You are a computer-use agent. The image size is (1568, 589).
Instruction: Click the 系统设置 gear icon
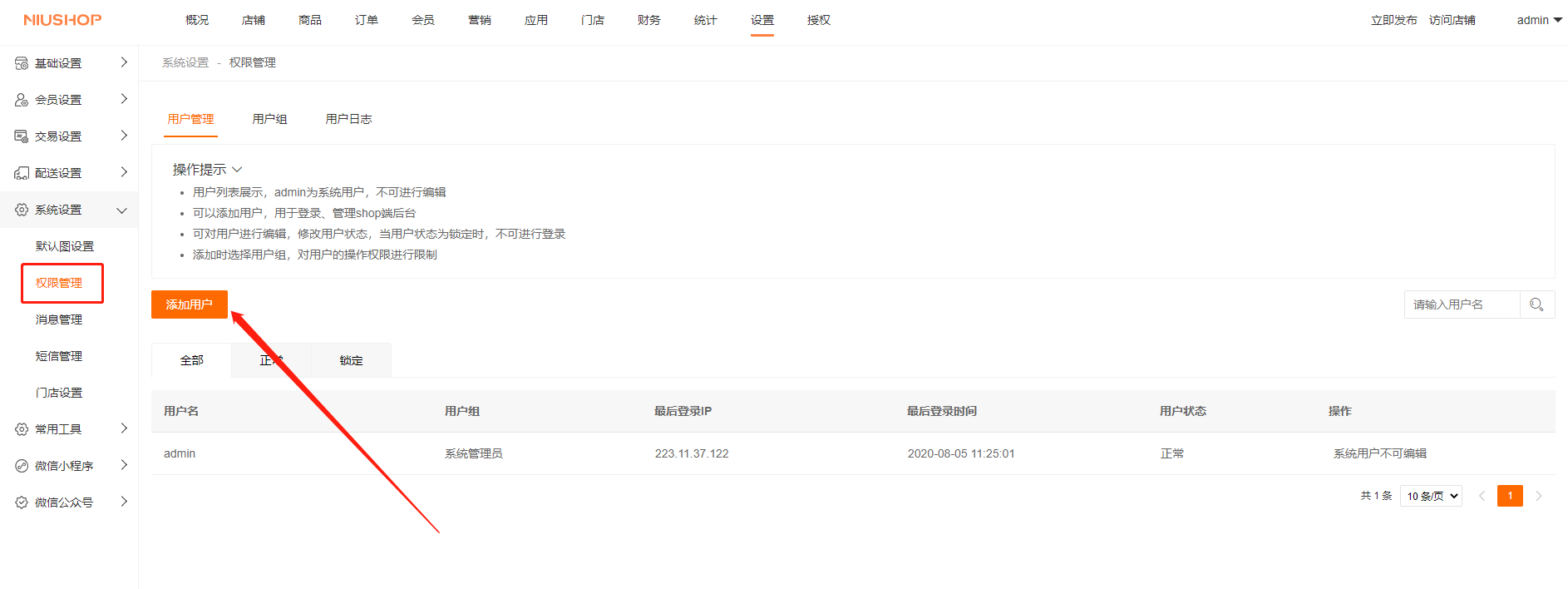[x=22, y=210]
